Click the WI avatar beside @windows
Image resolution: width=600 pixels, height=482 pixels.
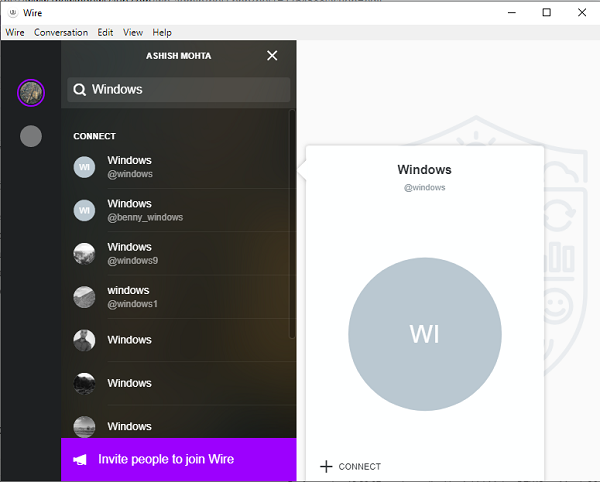(x=84, y=167)
